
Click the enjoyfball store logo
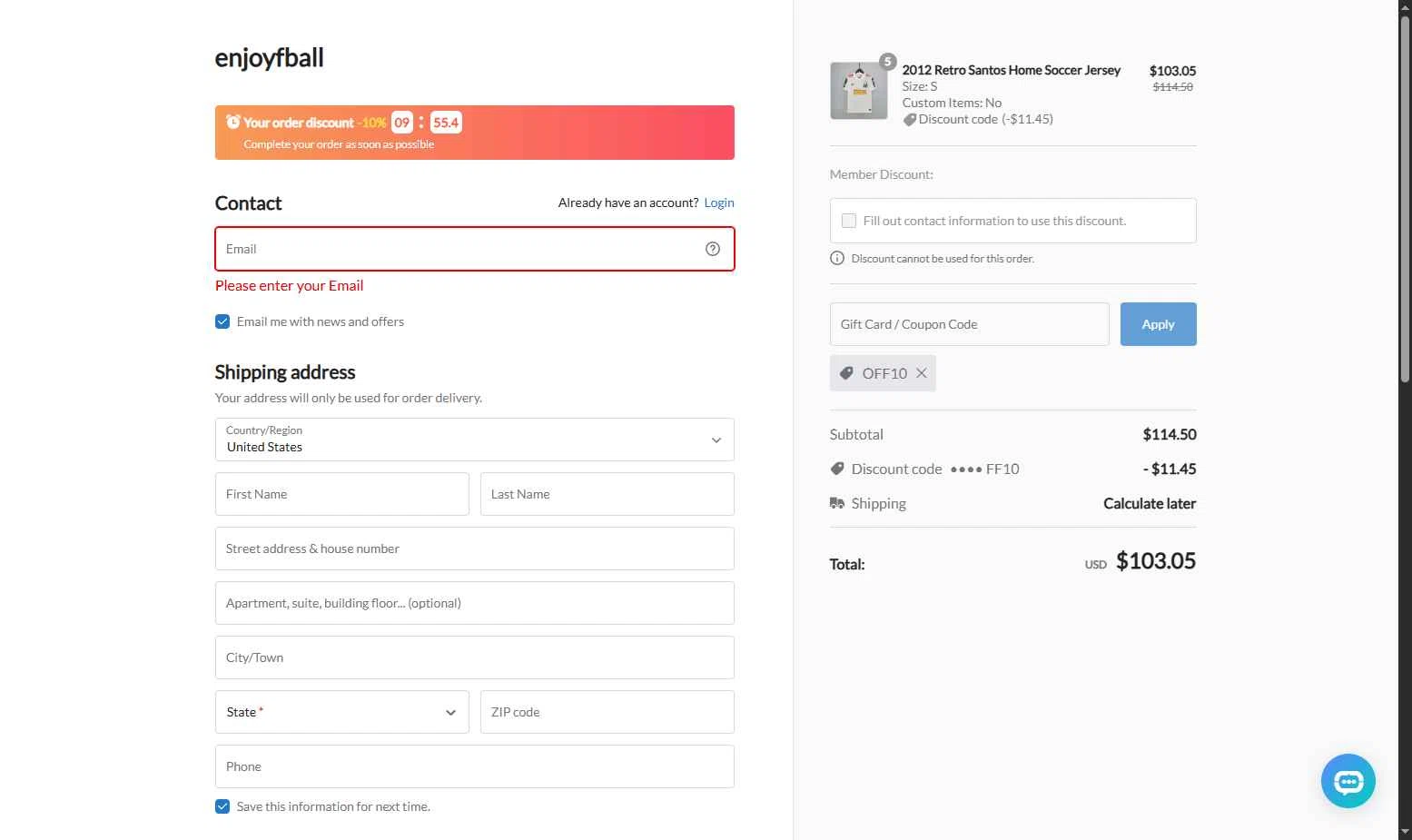tap(269, 58)
